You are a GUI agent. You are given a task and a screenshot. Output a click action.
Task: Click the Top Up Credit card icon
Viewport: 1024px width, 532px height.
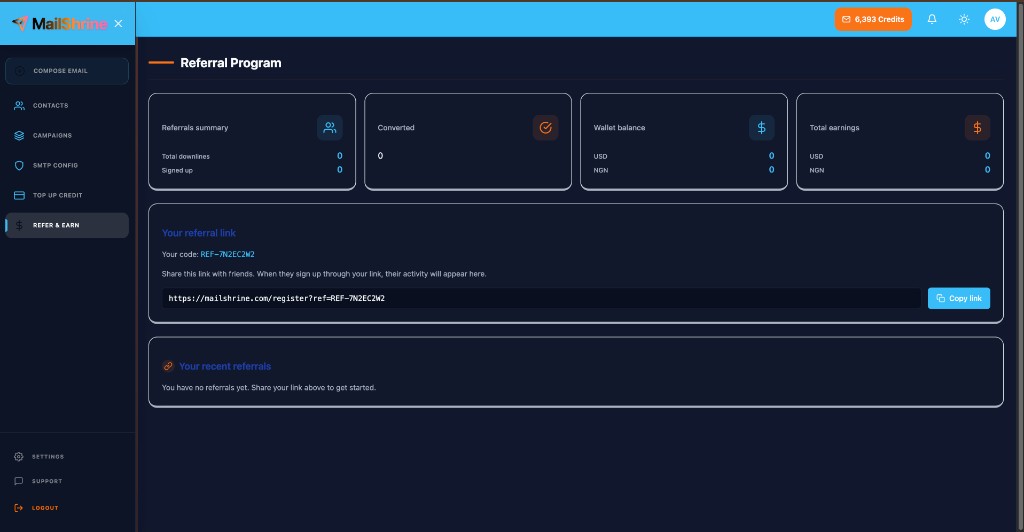(x=20, y=195)
